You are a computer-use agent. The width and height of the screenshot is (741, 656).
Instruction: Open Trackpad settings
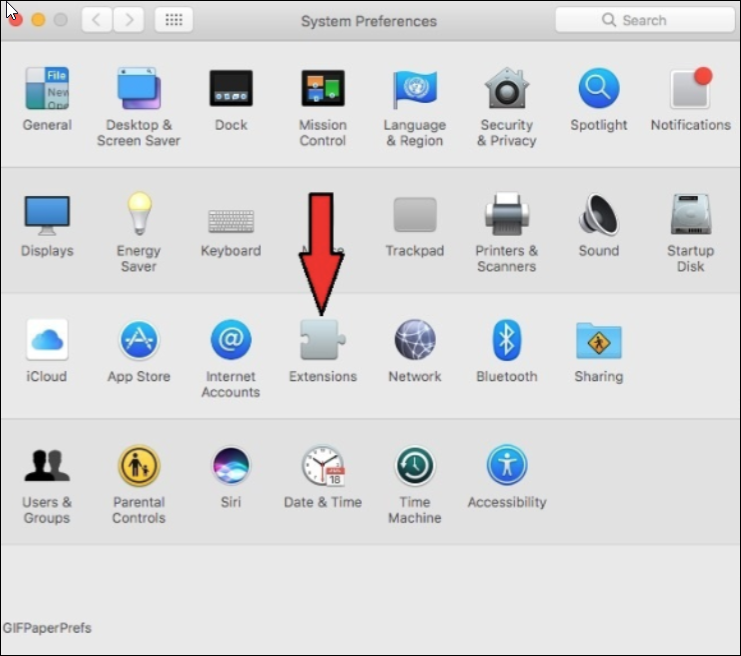415,215
